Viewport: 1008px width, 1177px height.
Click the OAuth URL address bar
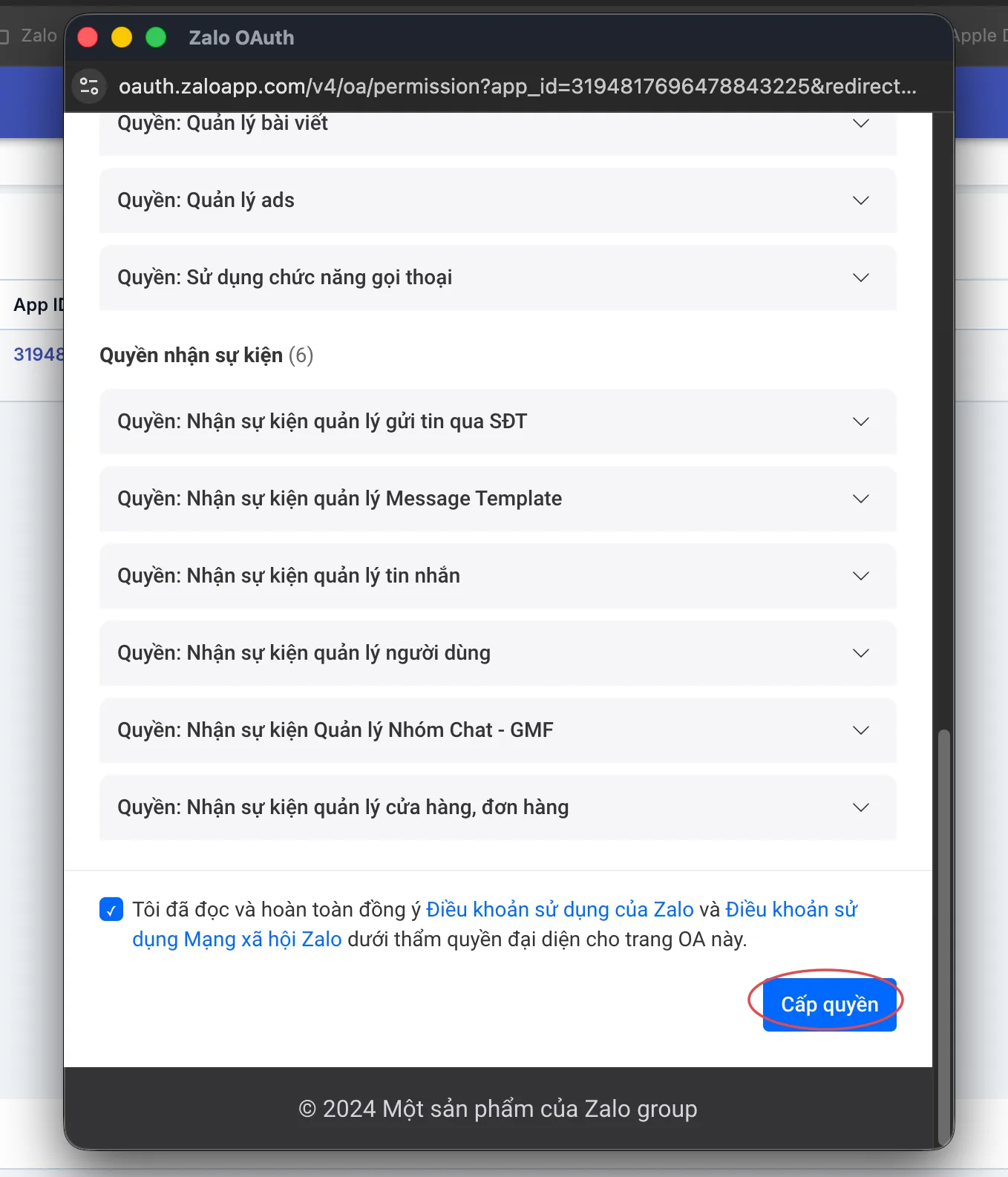point(517,86)
